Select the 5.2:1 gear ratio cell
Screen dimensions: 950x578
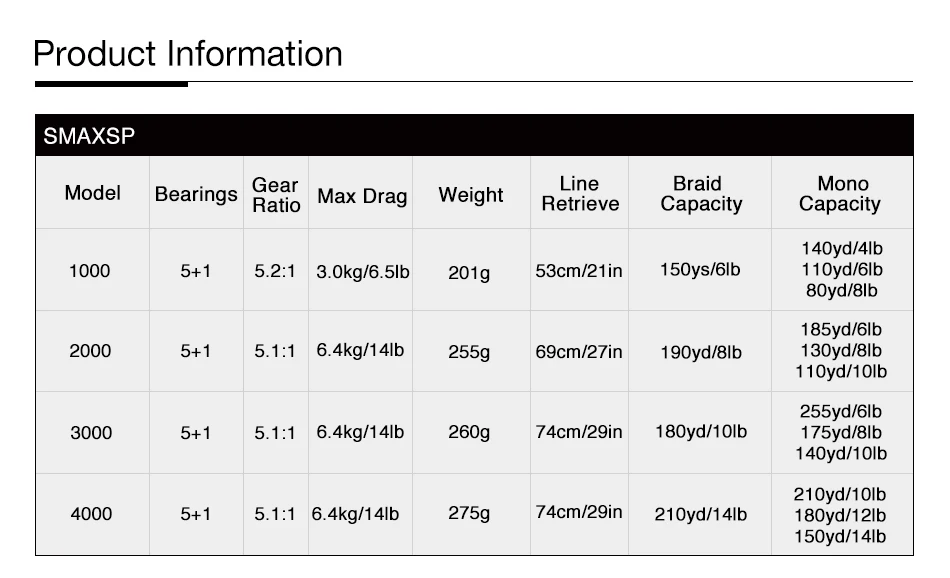[276, 270]
